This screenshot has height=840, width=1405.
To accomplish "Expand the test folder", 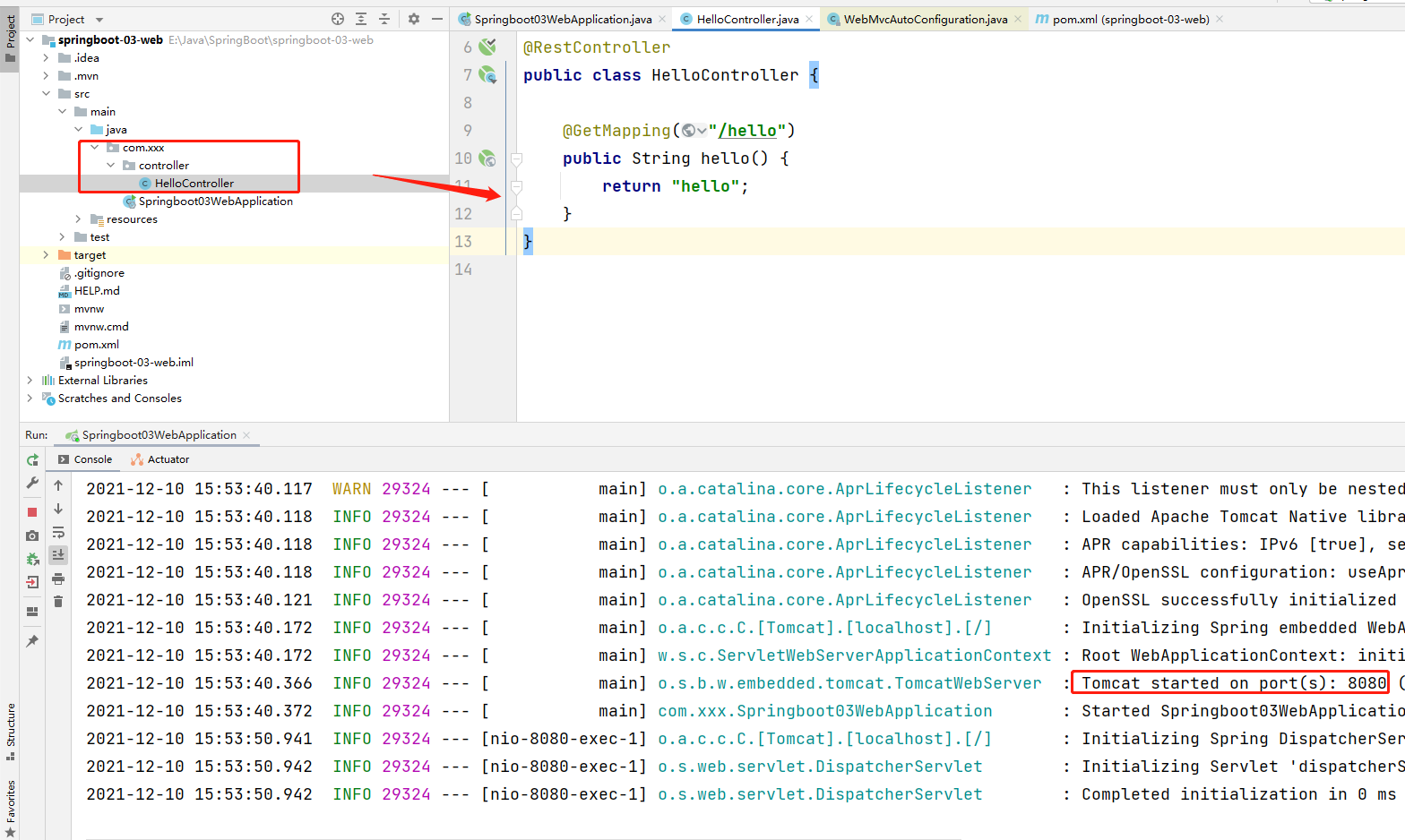I will coord(63,237).
